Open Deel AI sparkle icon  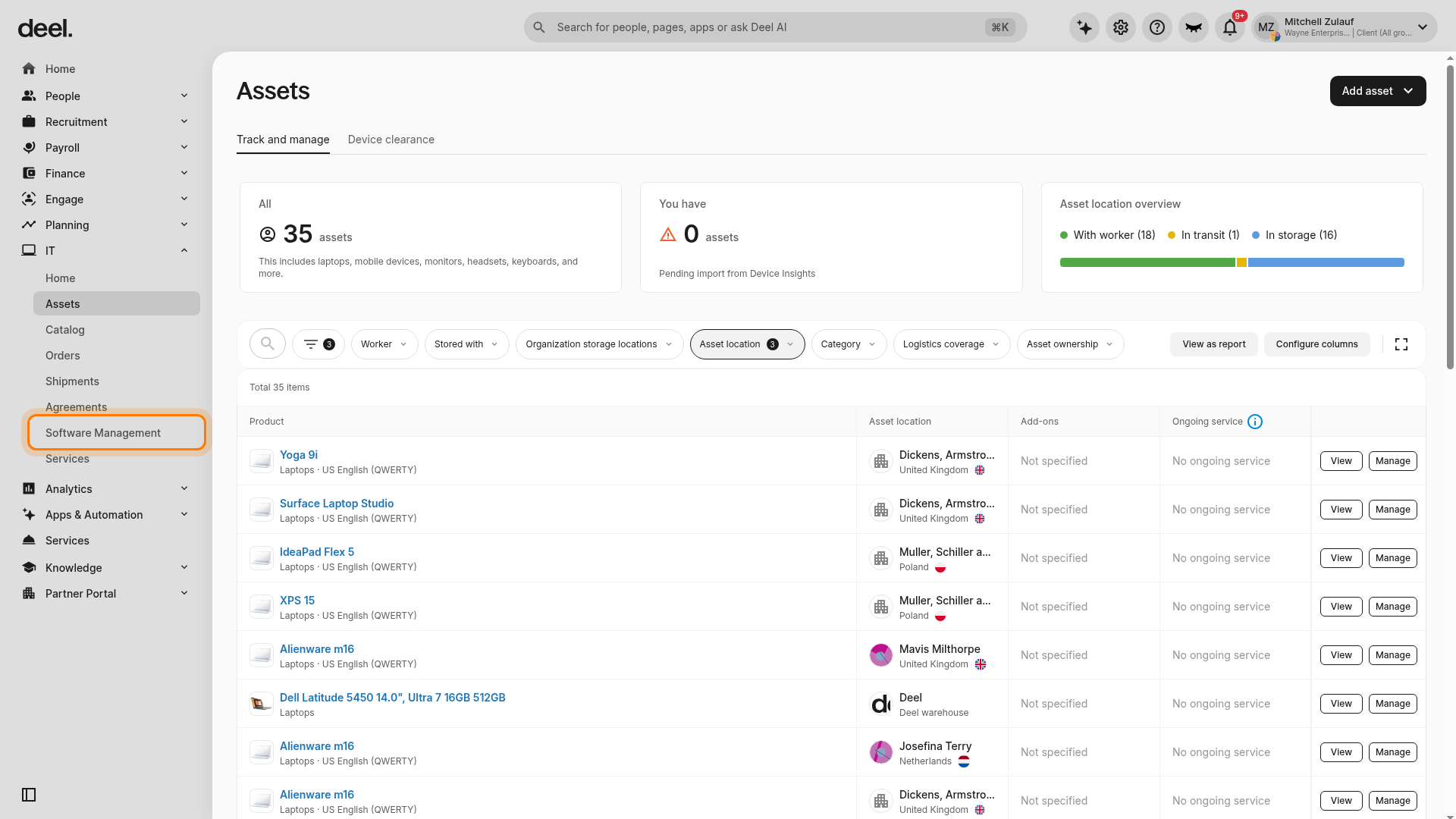(x=1084, y=27)
